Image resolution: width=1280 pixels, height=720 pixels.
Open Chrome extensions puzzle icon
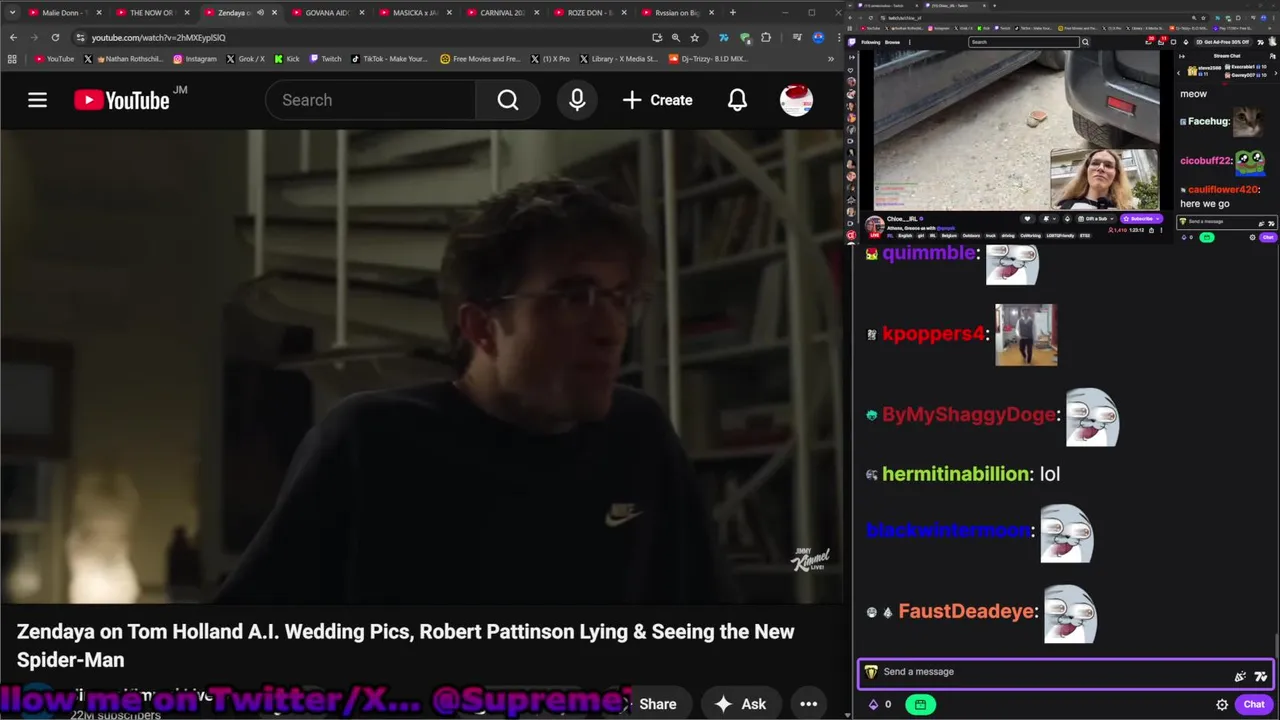[766, 37]
